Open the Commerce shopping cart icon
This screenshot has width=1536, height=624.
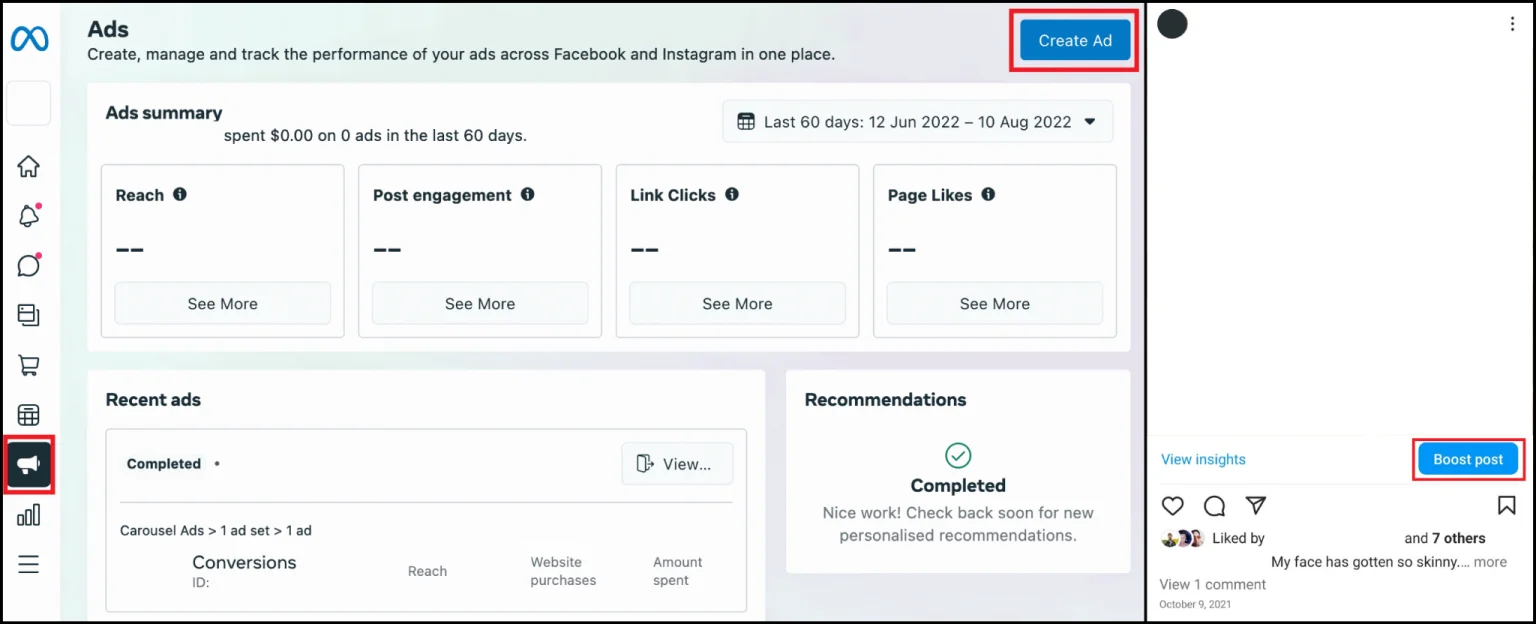point(29,365)
